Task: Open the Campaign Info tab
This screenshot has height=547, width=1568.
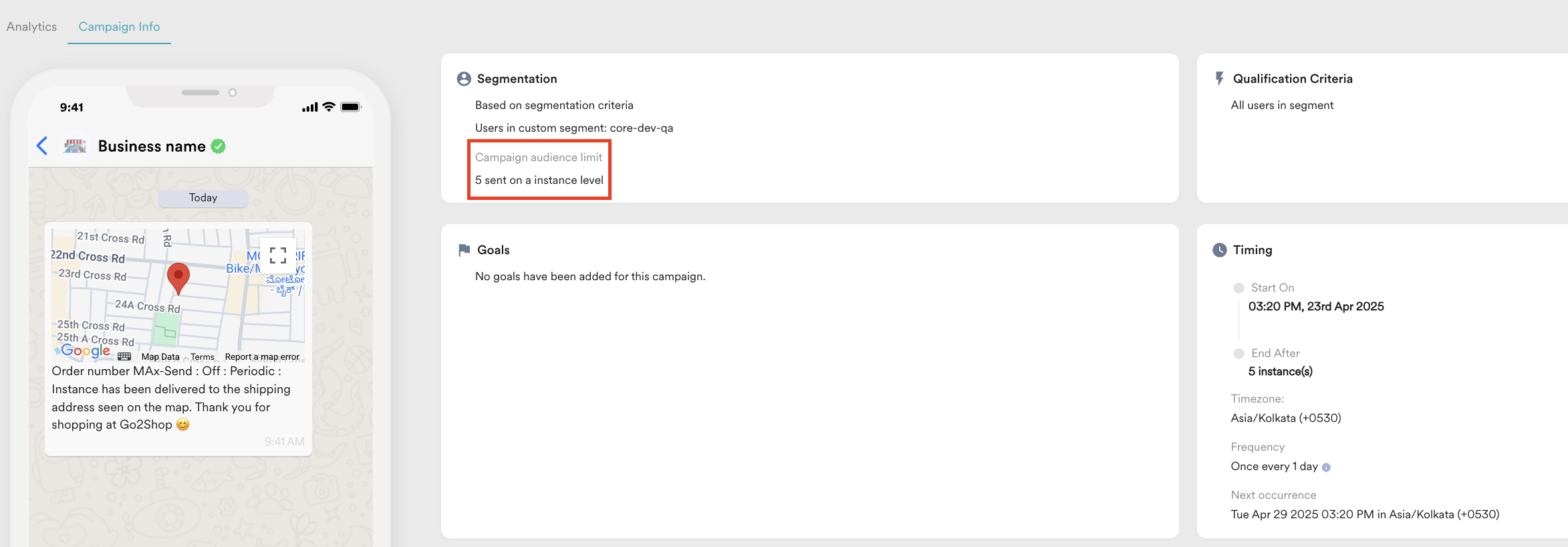Action: [119, 27]
